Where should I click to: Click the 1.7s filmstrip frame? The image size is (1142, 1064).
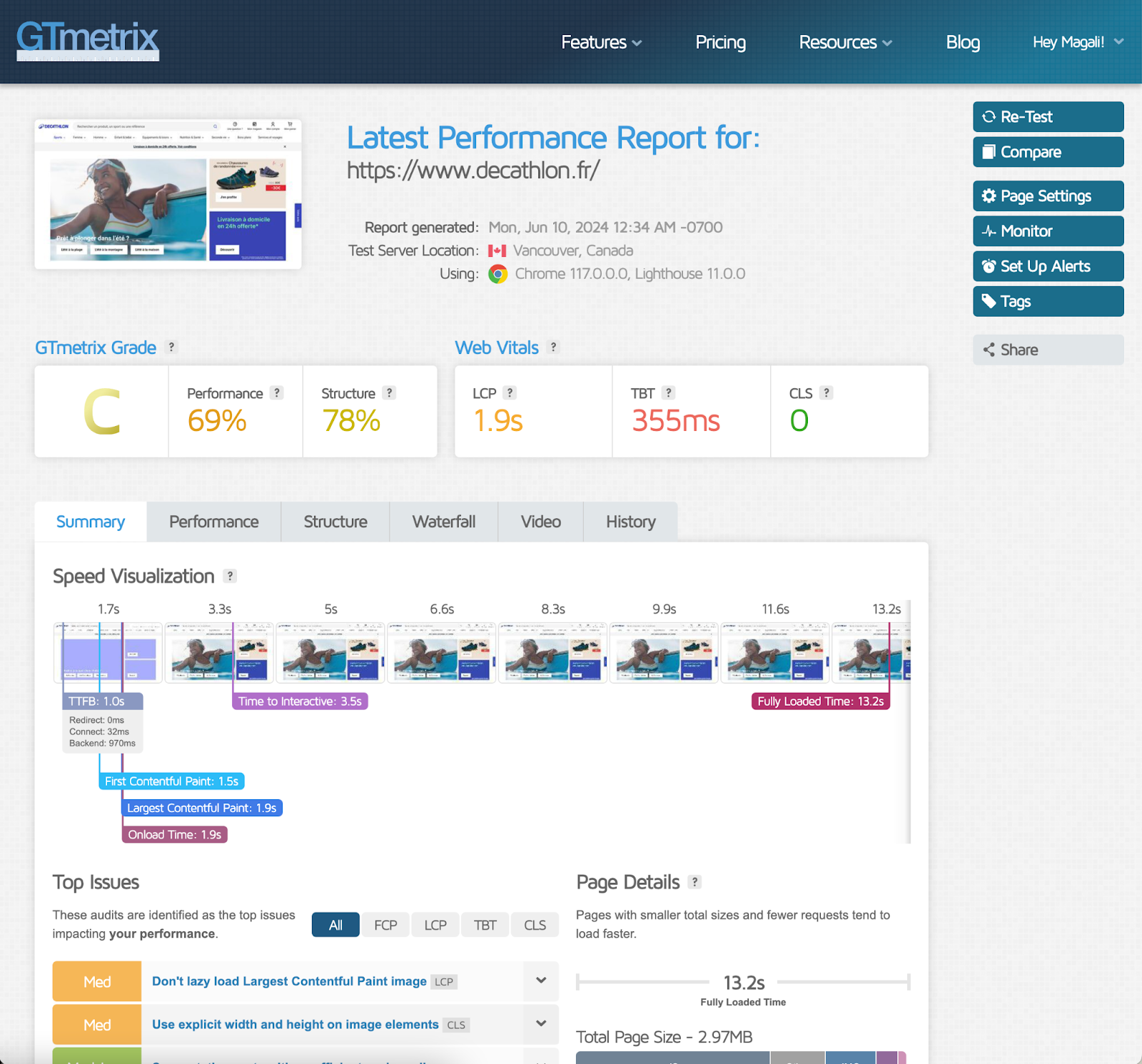[x=108, y=652]
